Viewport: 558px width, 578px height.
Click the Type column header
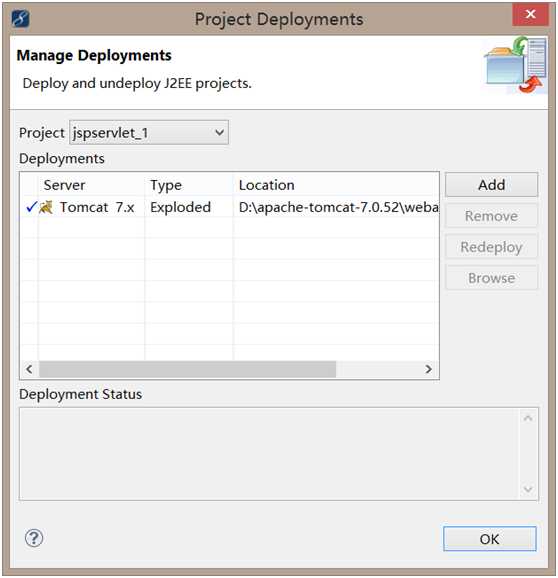click(189, 185)
